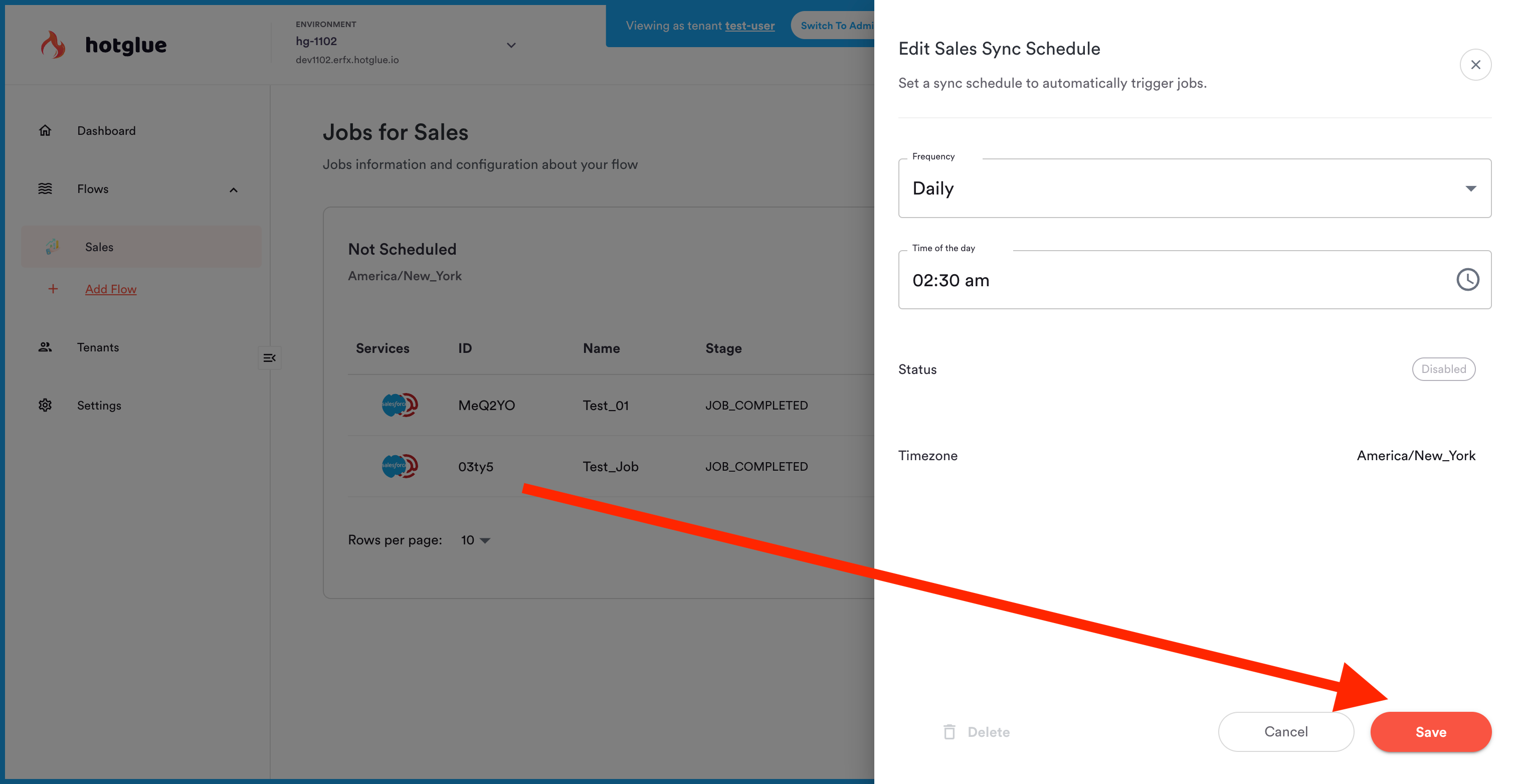Click the hotglue flame logo
This screenshot has height=784, width=1516.
53,45
